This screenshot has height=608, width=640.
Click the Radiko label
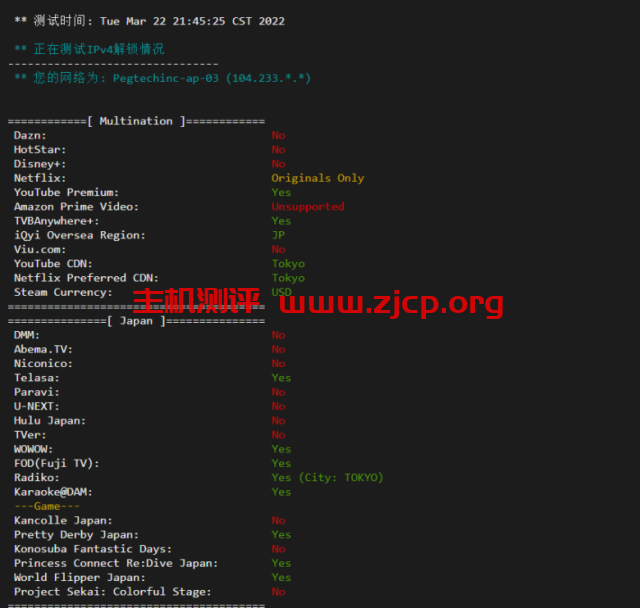pyautogui.click(x=37, y=478)
